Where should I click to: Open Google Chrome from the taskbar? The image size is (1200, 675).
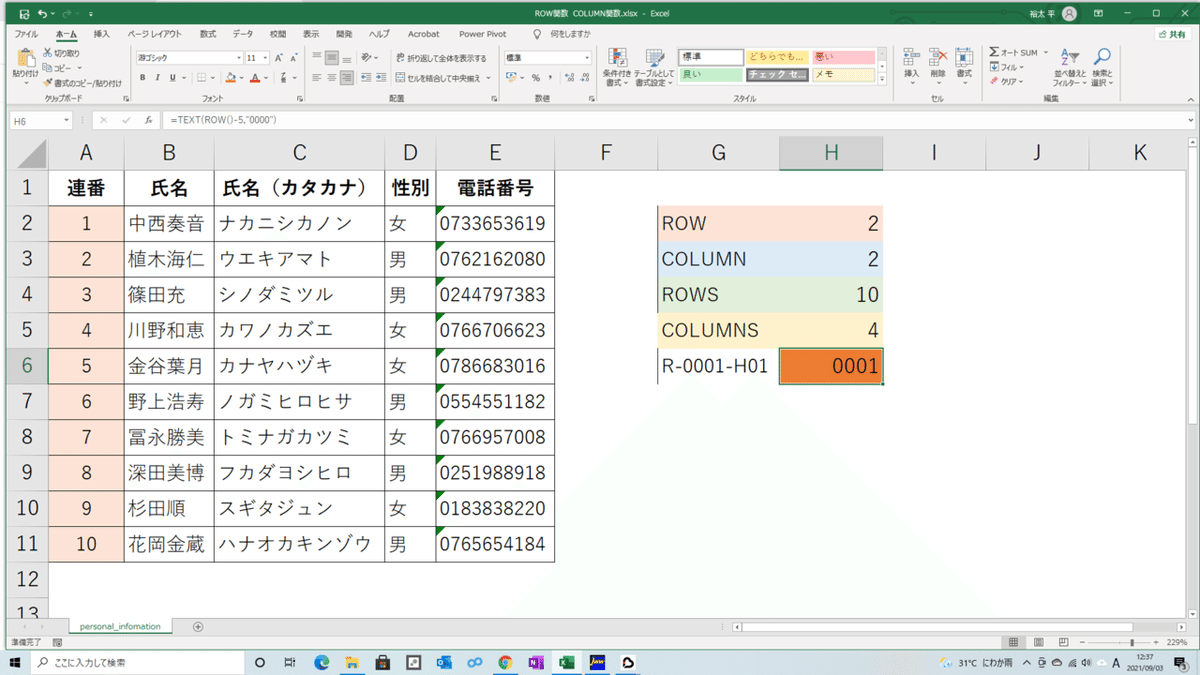505,662
